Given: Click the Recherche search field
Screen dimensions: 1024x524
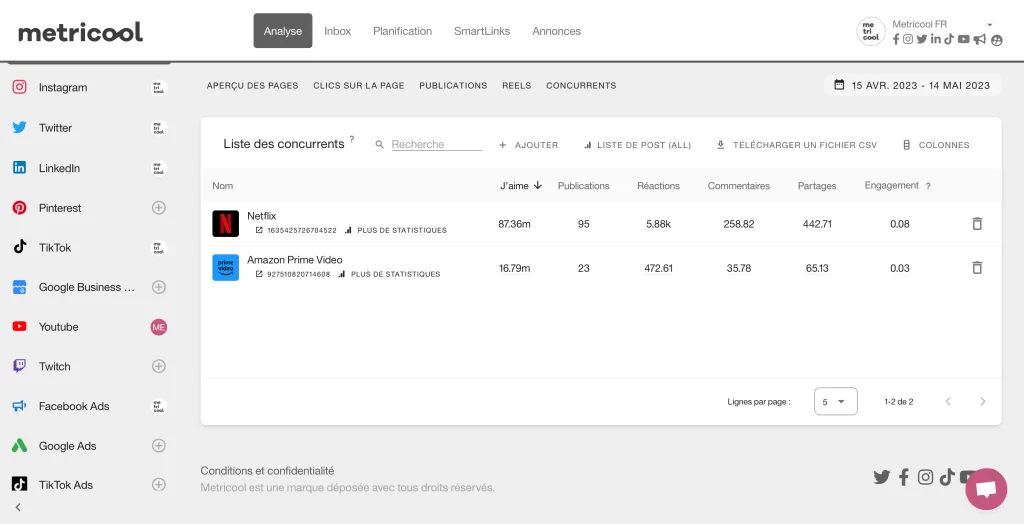Looking at the screenshot, I should click(436, 144).
